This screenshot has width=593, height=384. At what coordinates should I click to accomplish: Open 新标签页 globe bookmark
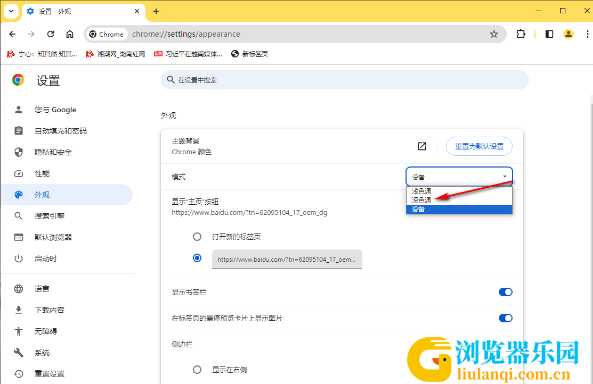click(x=250, y=54)
